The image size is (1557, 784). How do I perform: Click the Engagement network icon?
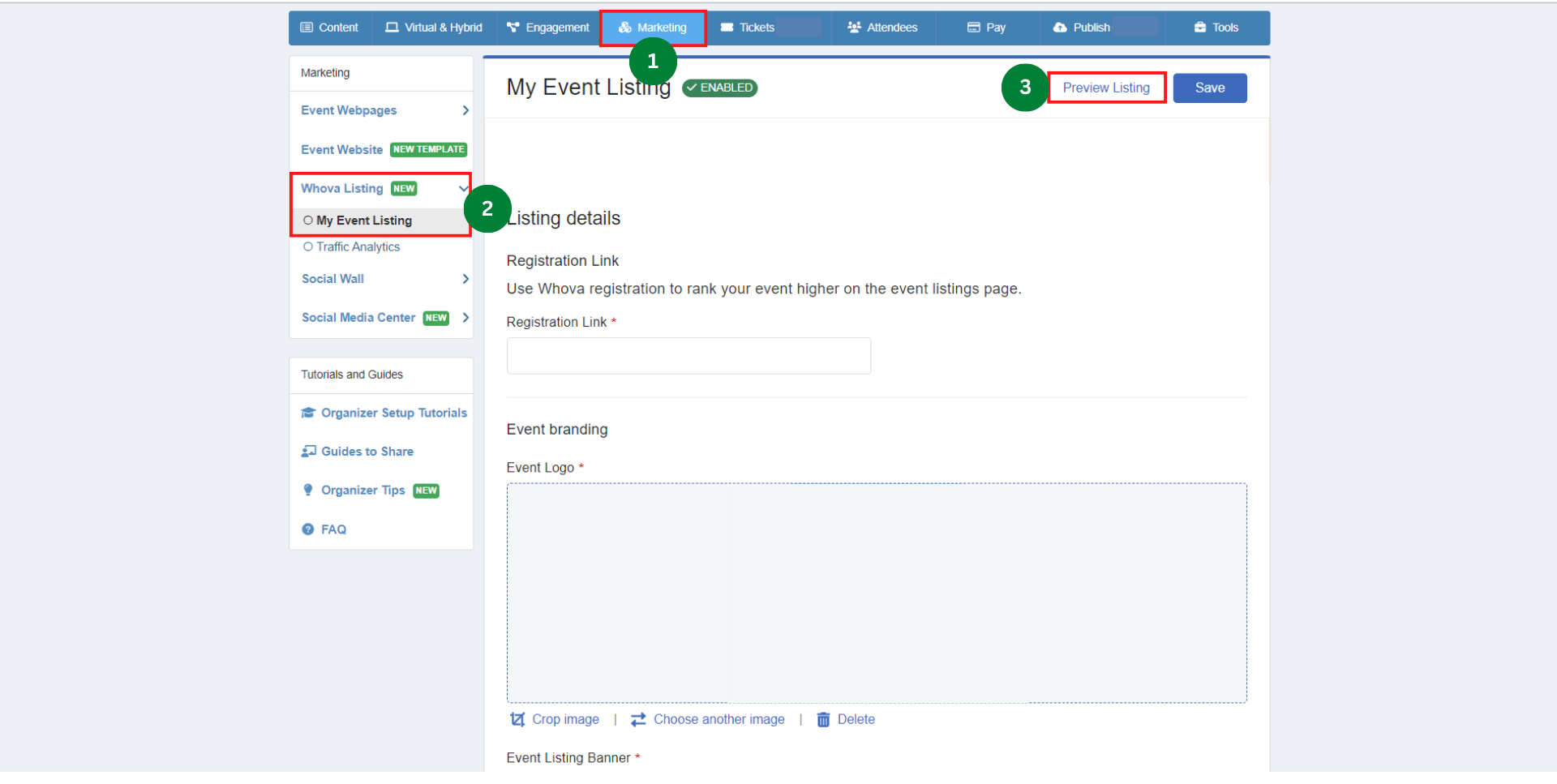513,28
